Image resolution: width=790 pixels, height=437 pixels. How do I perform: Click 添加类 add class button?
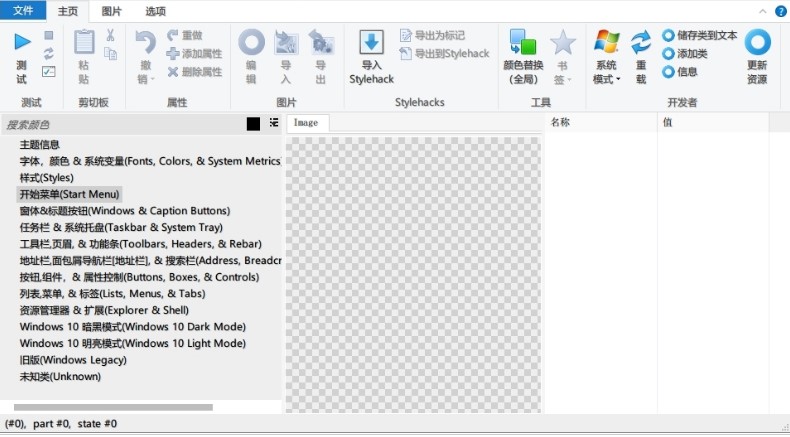685,53
